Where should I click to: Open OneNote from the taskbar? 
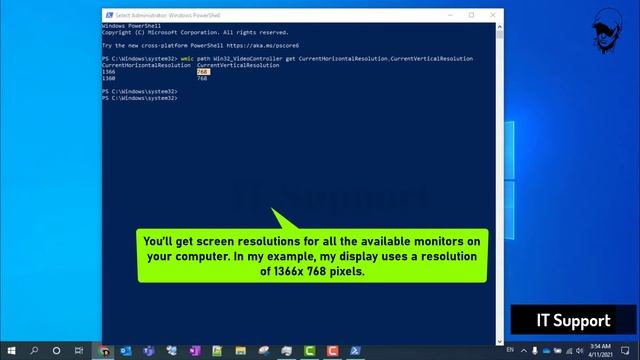pos(195,351)
